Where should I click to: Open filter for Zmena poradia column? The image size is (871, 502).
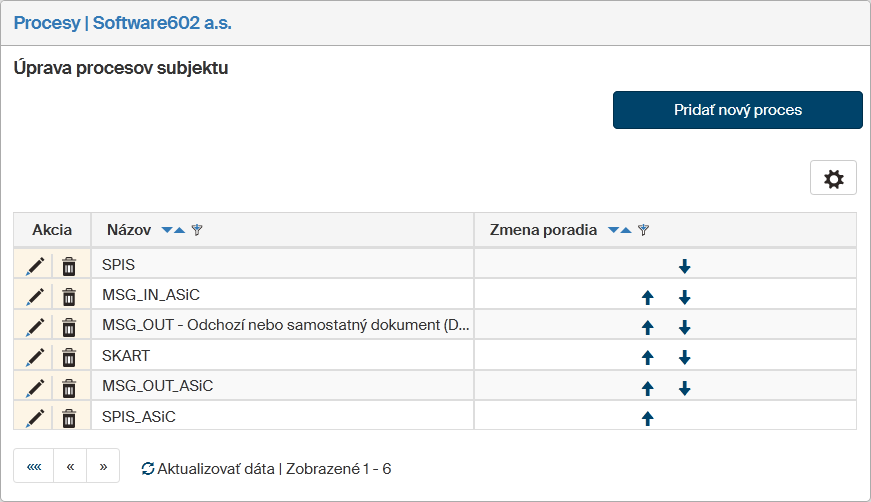tap(643, 231)
